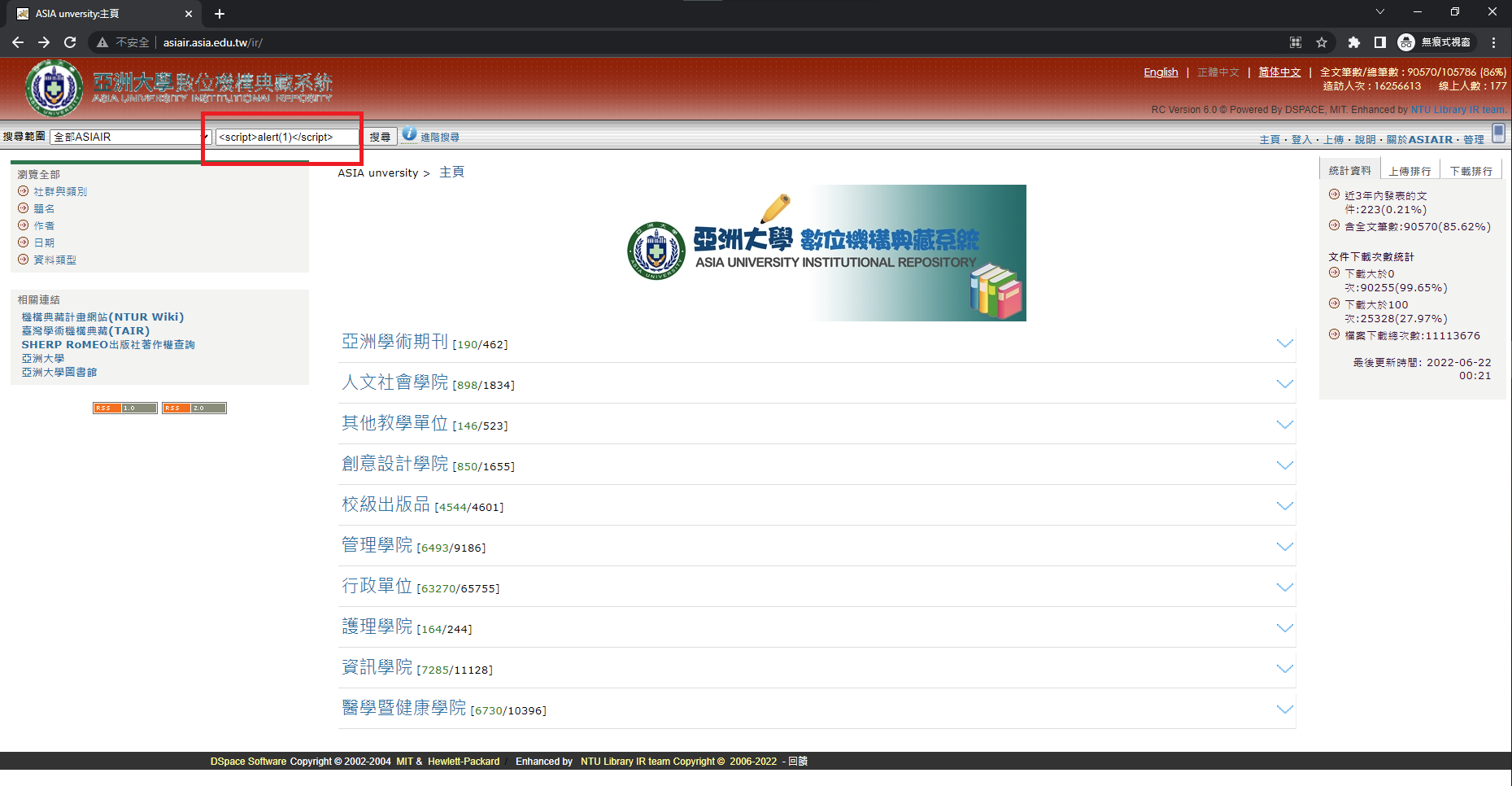This screenshot has height=786, width=1512.
Task: Browse by 資料類型
Action: pos(54,260)
